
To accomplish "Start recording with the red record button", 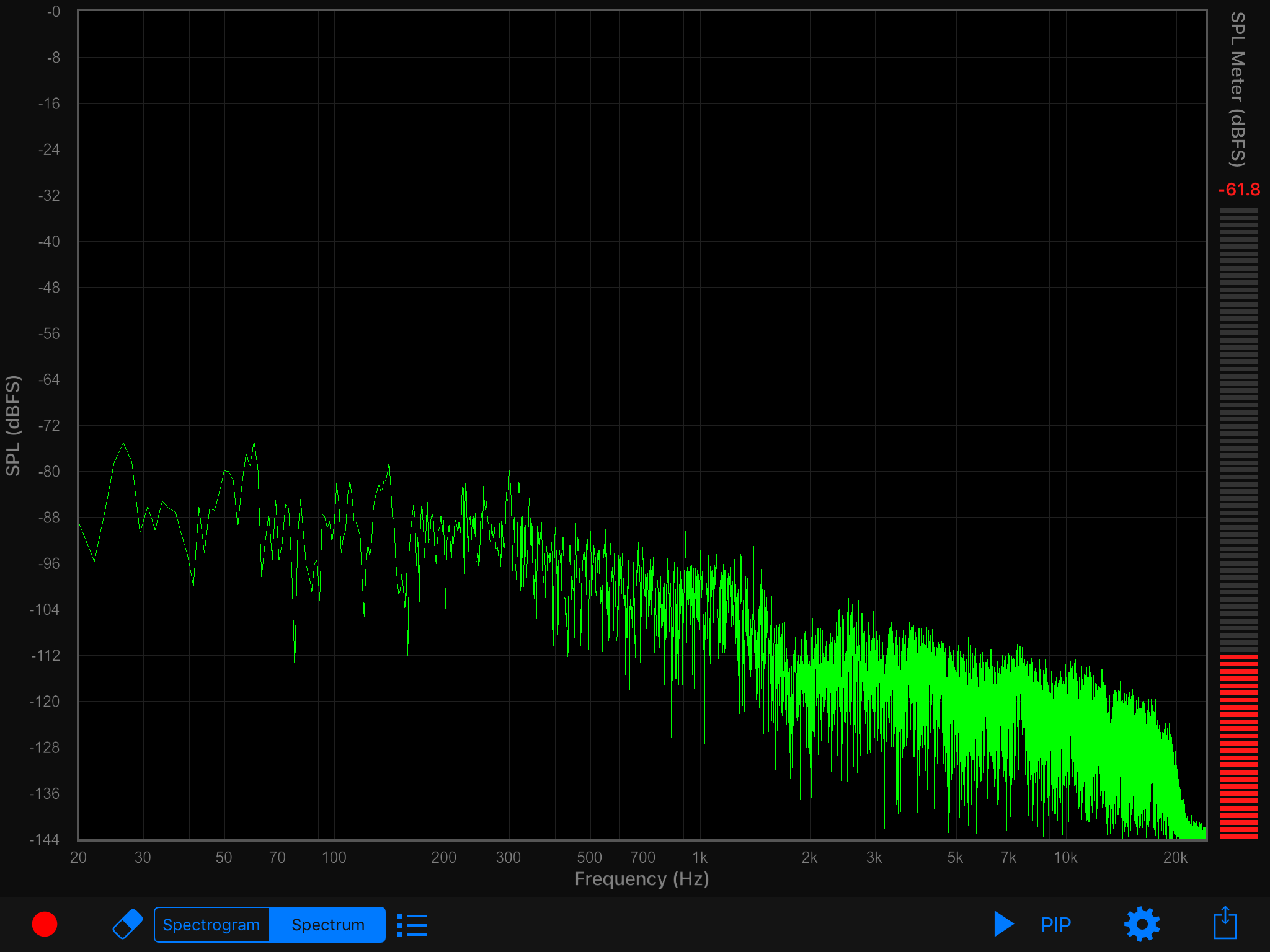I will click(x=45, y=924).
